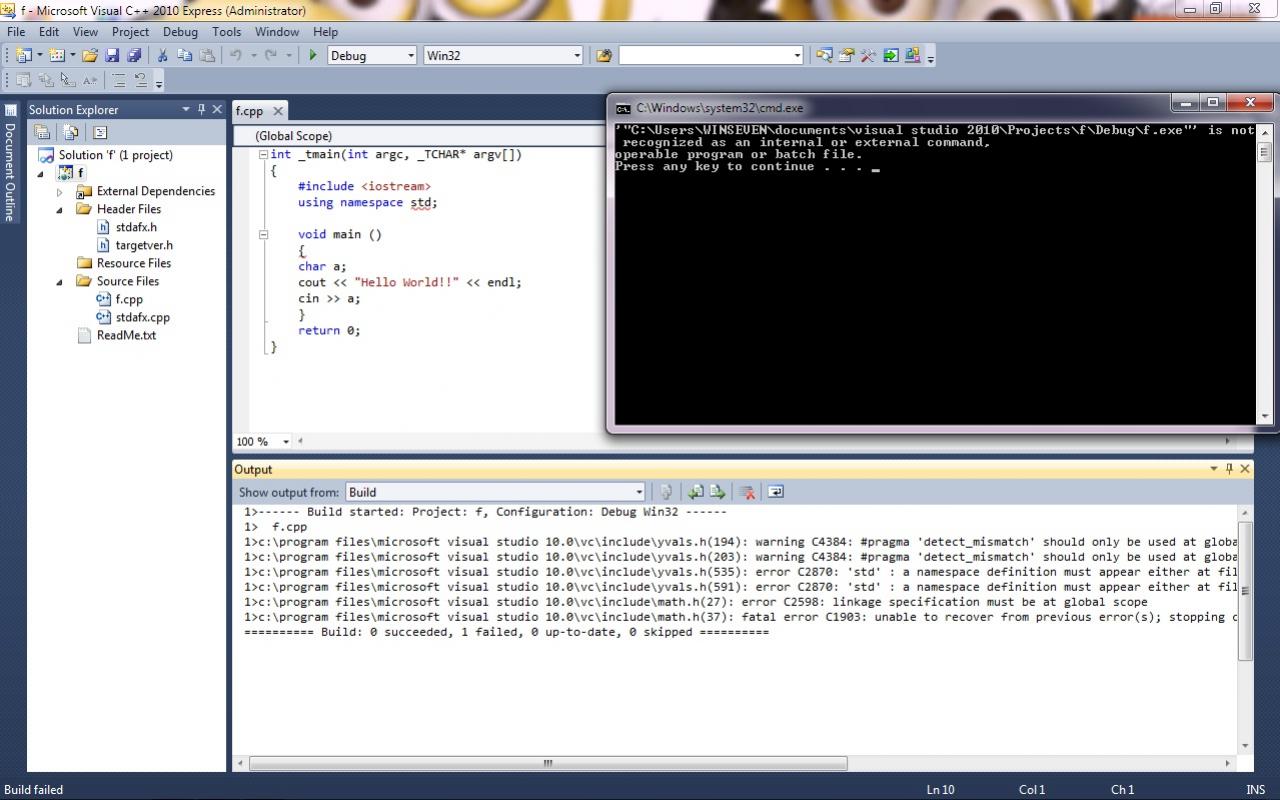Image resolution: width=1280 pixels, height=800 pixels.
Task: Click the New Project toolbar icon
Action: 23,56
